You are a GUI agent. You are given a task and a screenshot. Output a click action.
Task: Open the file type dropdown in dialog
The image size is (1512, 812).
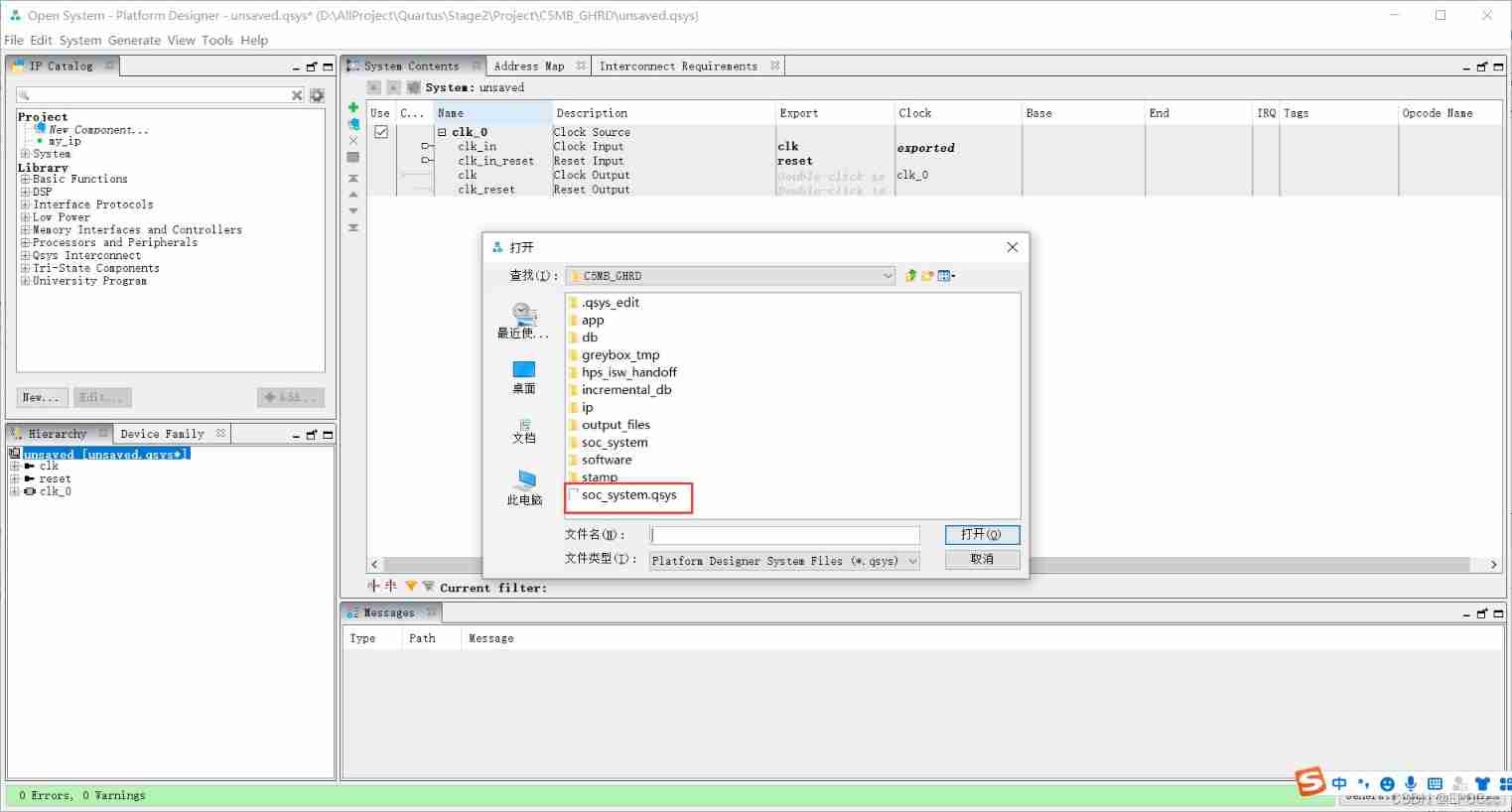click(912, 561)
